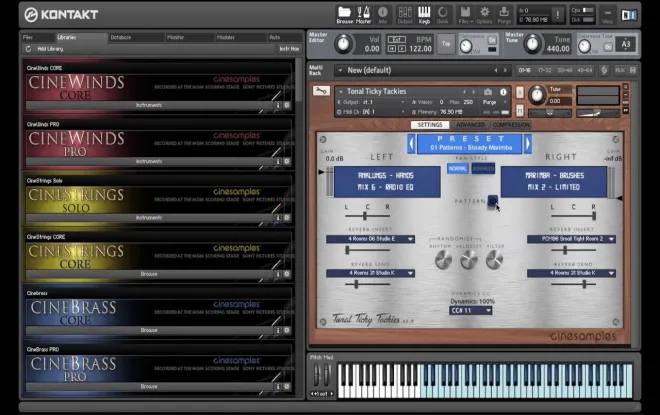The image size is (660, 415).
Task: Open CineStrings Solo library gear settings
Action: pos(287,218)
